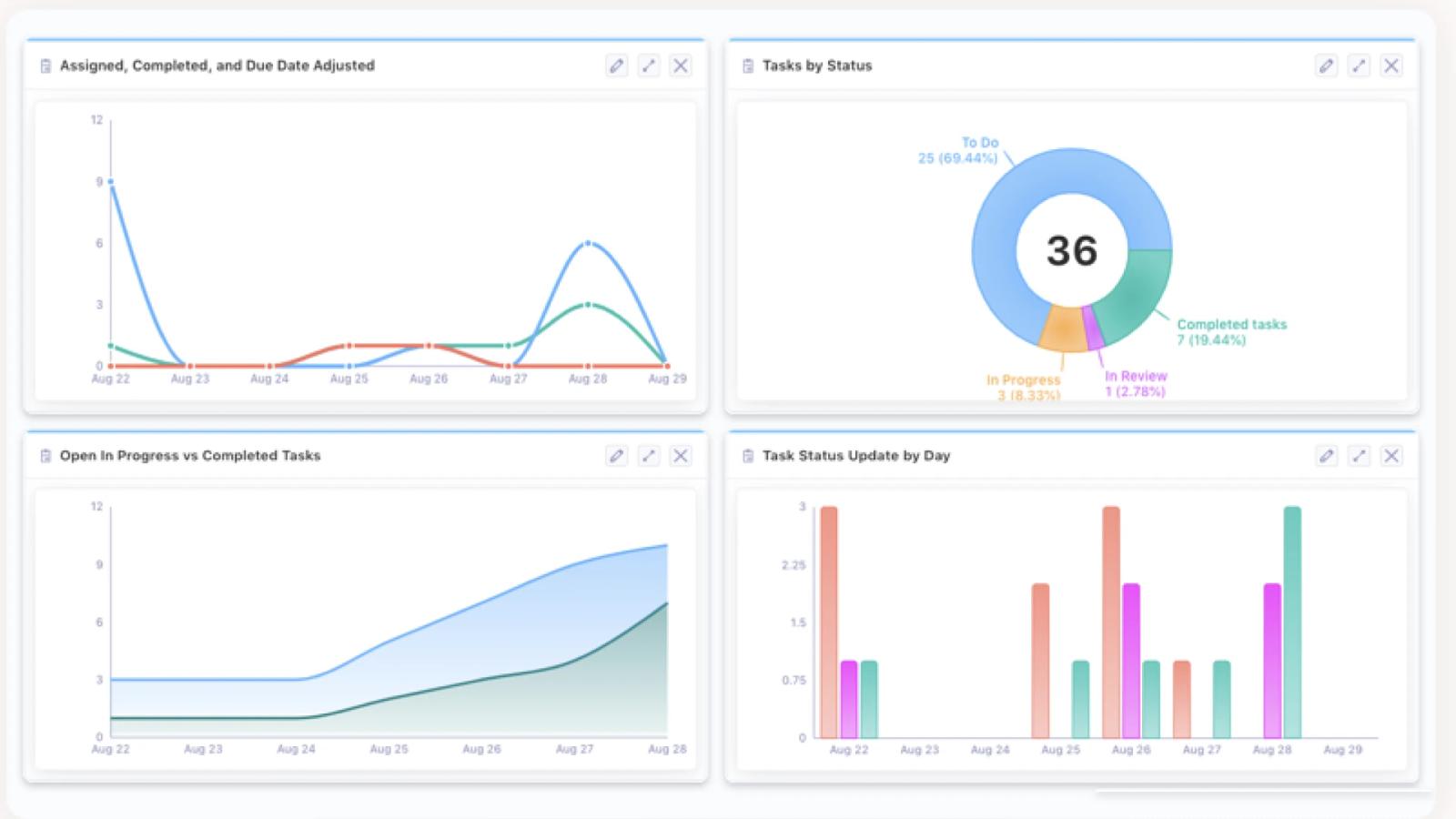This screenshot has width=1456, height=819.
Task: Click Assigned, Completed, and Due Date Adjusted title
Action: (217, 66)
